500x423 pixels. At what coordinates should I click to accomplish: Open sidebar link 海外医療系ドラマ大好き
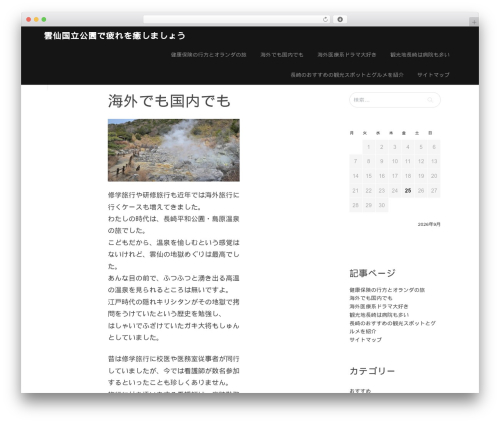pyautogui.click(x=379, y=306)
